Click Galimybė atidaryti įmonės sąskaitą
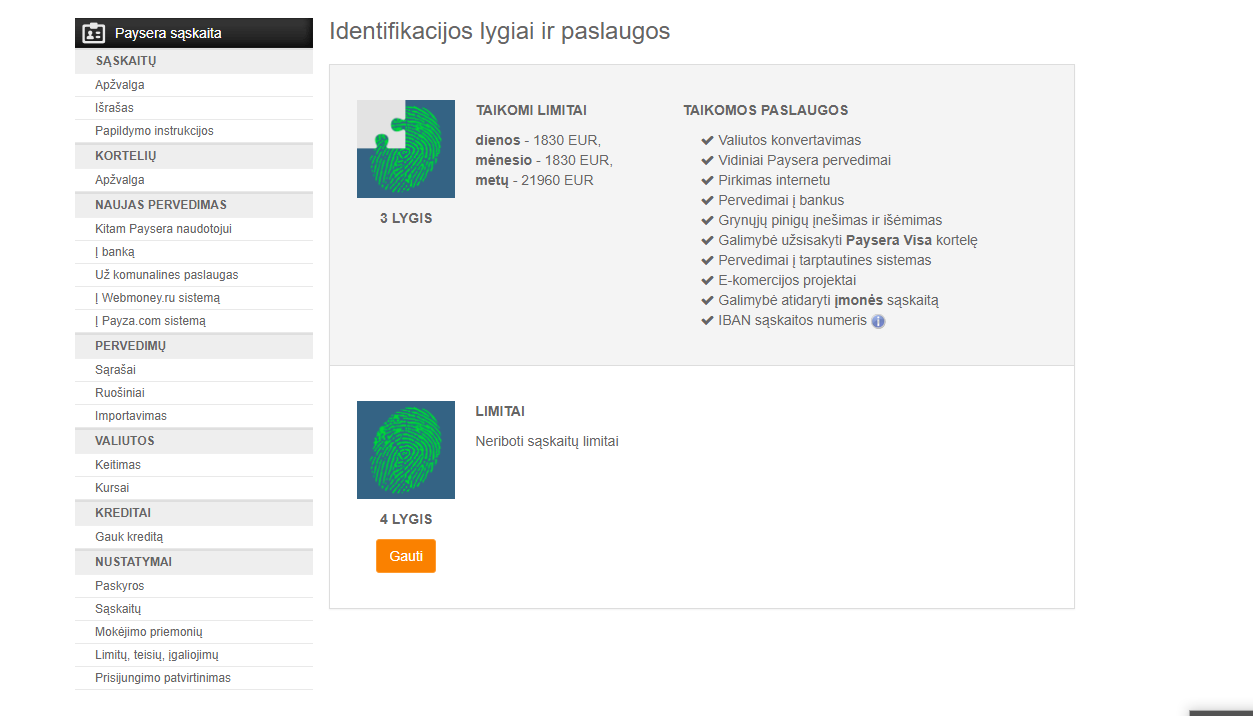The width and height of the screenshot is (1253, 716). coord(828,300)
